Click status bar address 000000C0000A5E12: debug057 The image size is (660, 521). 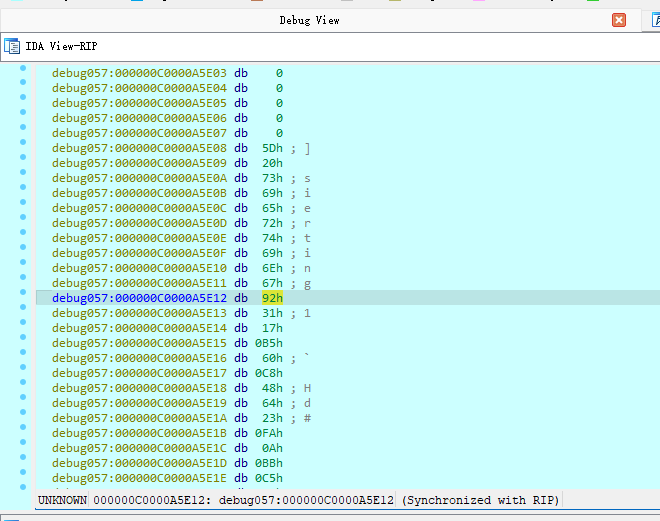click(243, 500)
